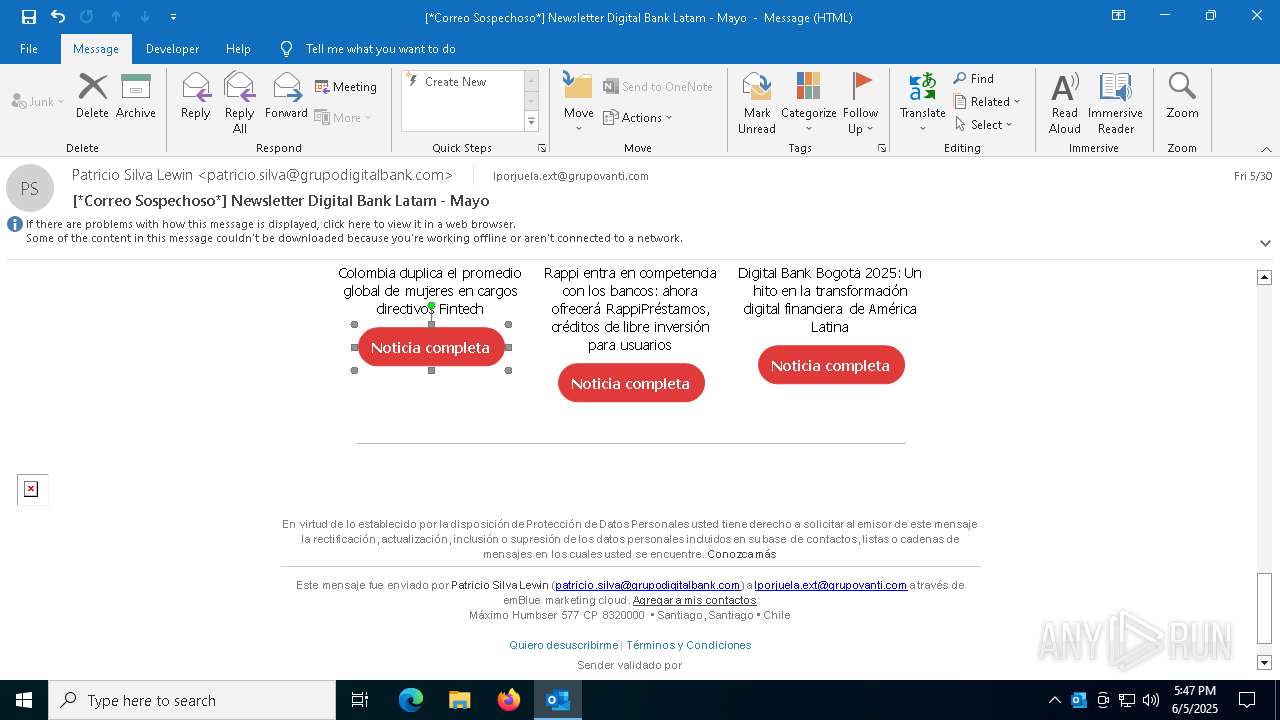Translate the message
The height and width of the screenshot is (720, 1280).
coord(923,103)
